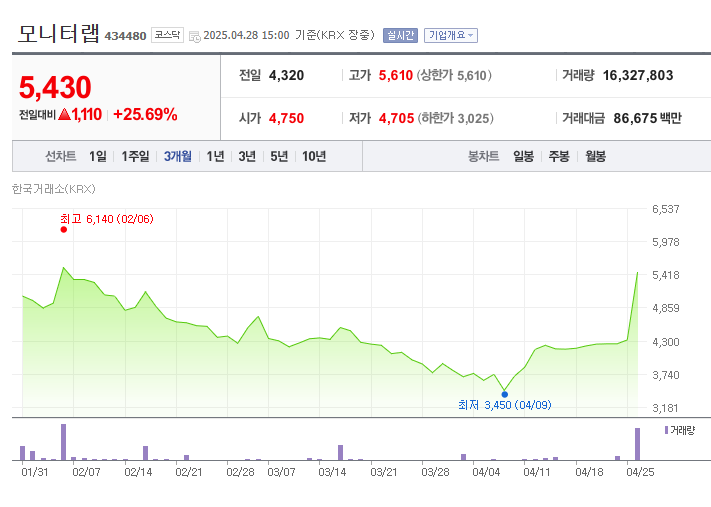Show the 일봉 daily candle chart
Screen dimensions: 711x507
pyautogui.click(x=523, y=156)
